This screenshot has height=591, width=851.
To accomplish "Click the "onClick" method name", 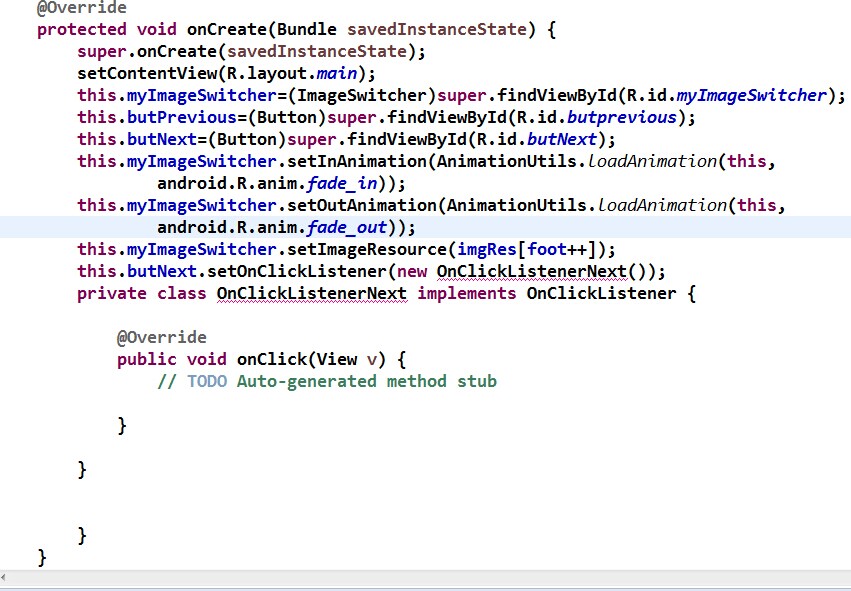I will click(x=271, y=359).
